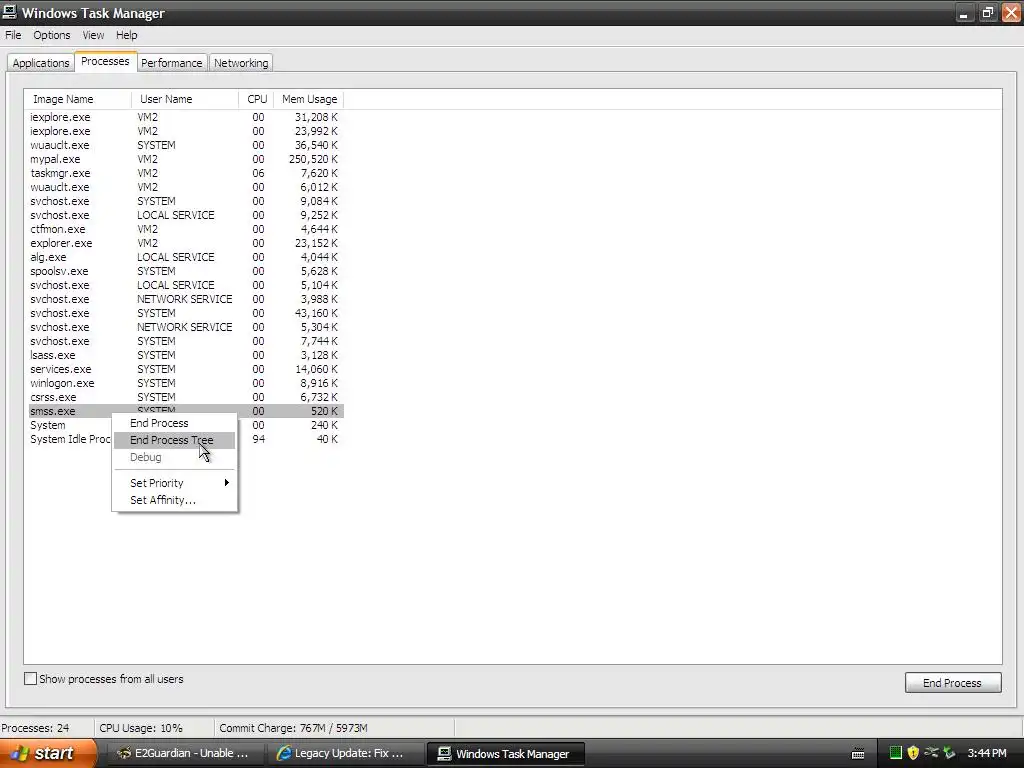Viewport: 1024px width, 768px height.
Task: Open the View menu
Action: tap(93, 35)
